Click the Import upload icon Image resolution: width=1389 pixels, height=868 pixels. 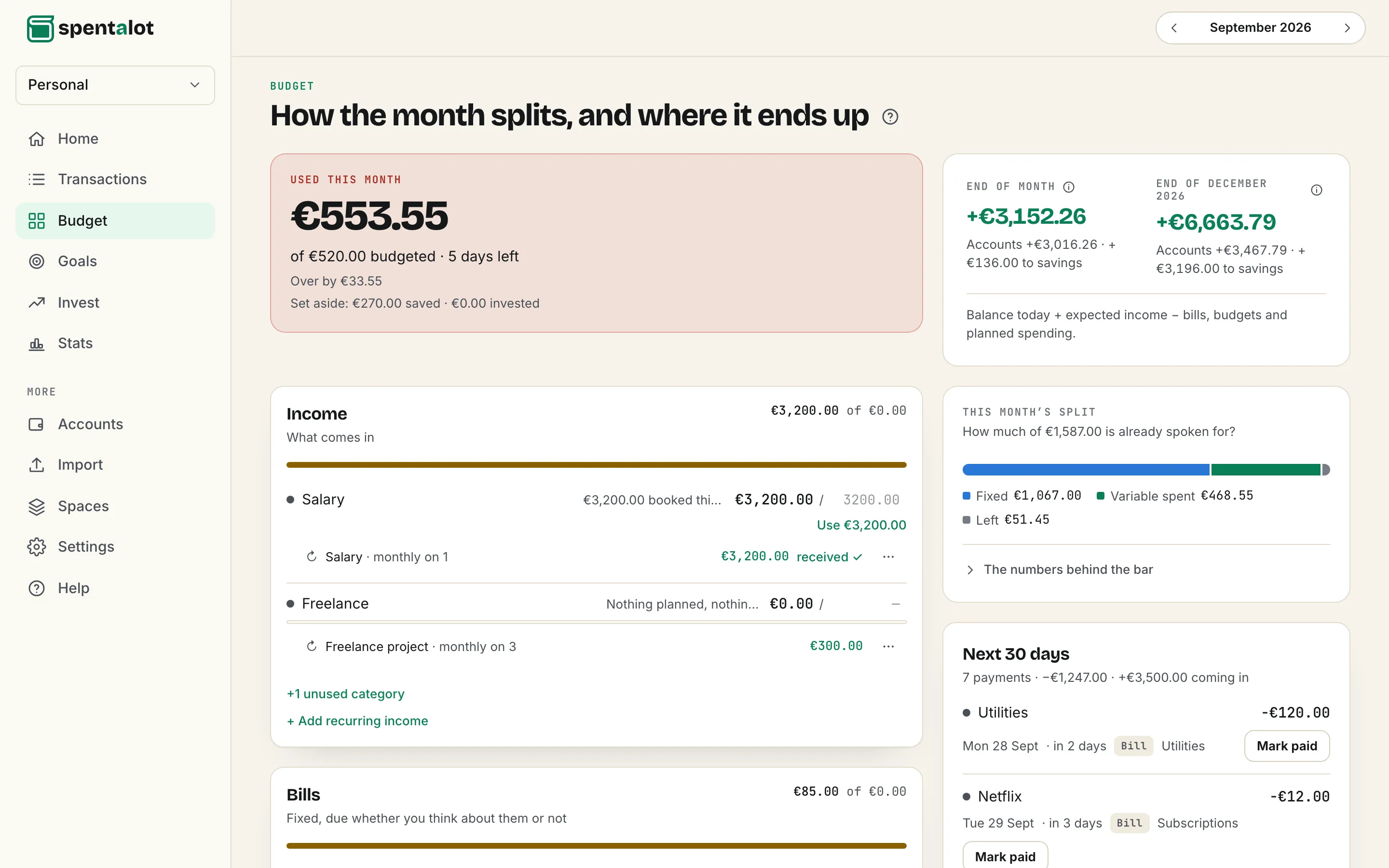point(37,464)
